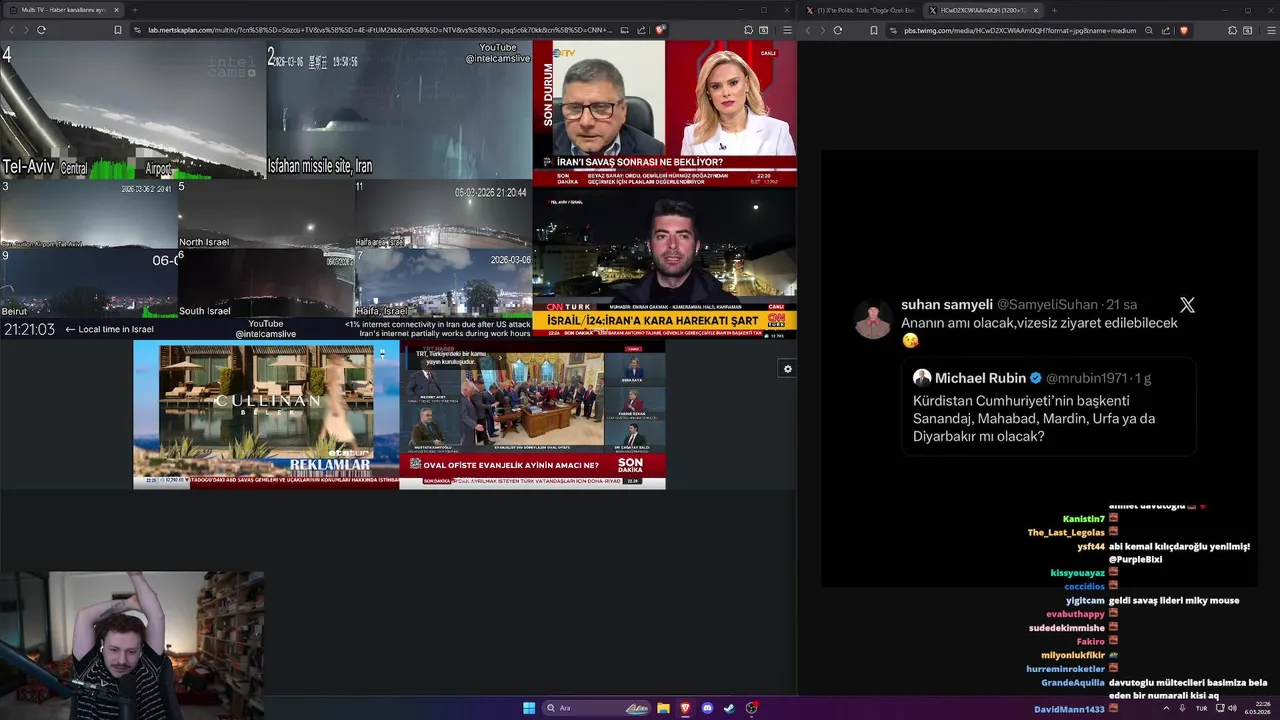This screenshot has width=1280, height=720.
Task: Bookmark the Multi TV page
Action: click(x=118, y=30)
